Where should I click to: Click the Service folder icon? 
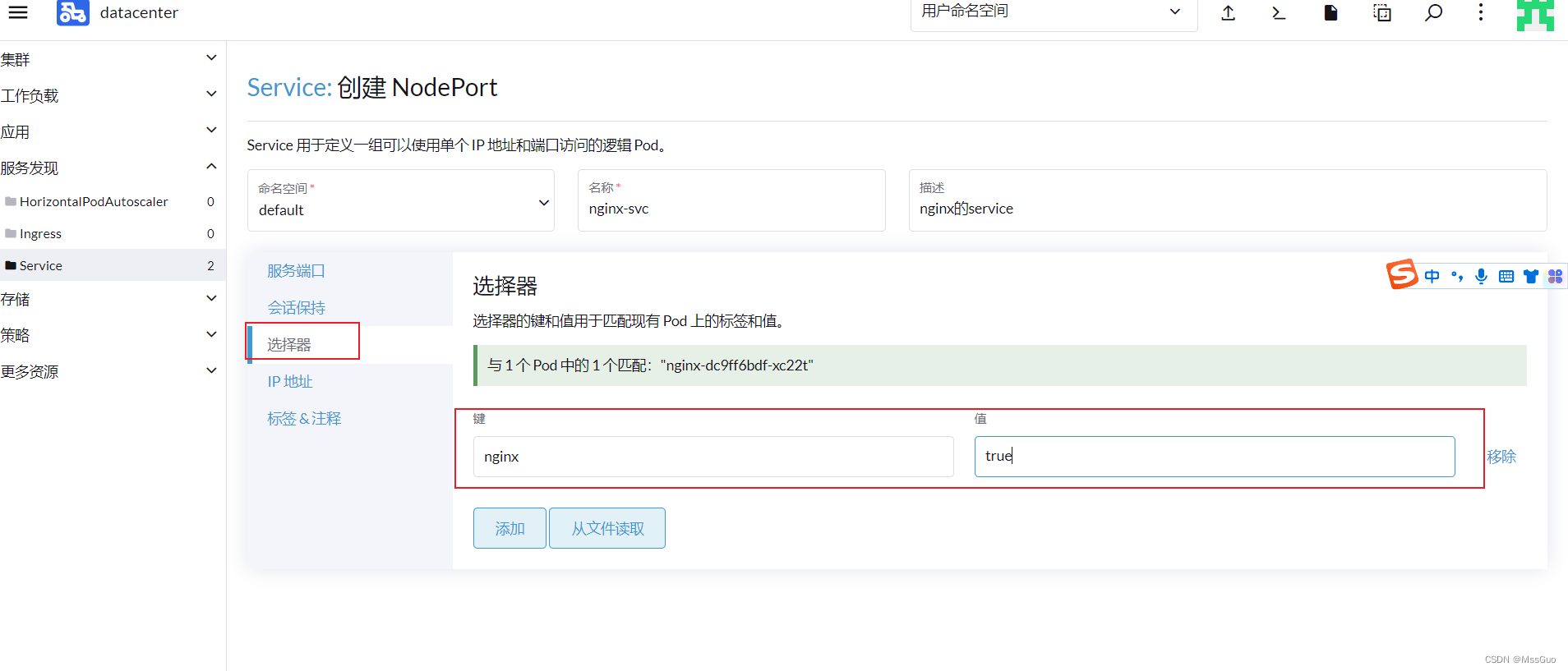click(11, 265)
